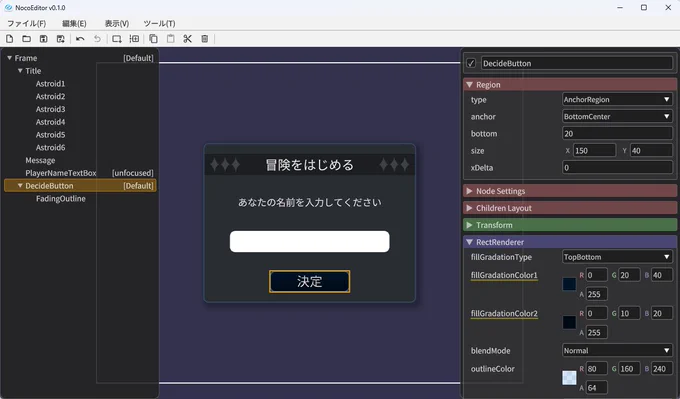680x399 pixels.
Task: Select the Astroid6 tree item
Action: coord(50,147)
